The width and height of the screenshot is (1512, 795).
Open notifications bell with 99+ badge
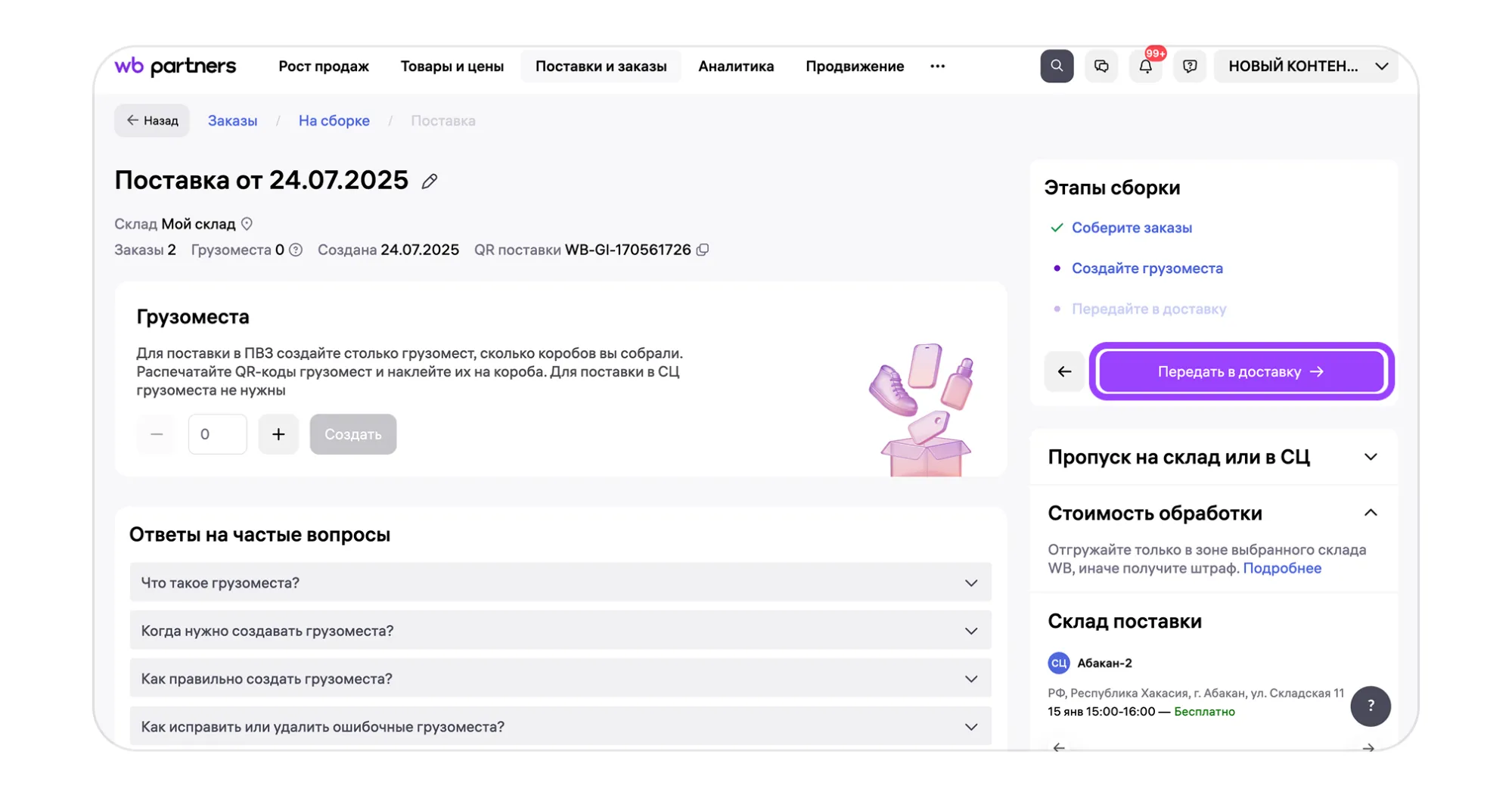pyautogui.click(x=1145, y=67)
